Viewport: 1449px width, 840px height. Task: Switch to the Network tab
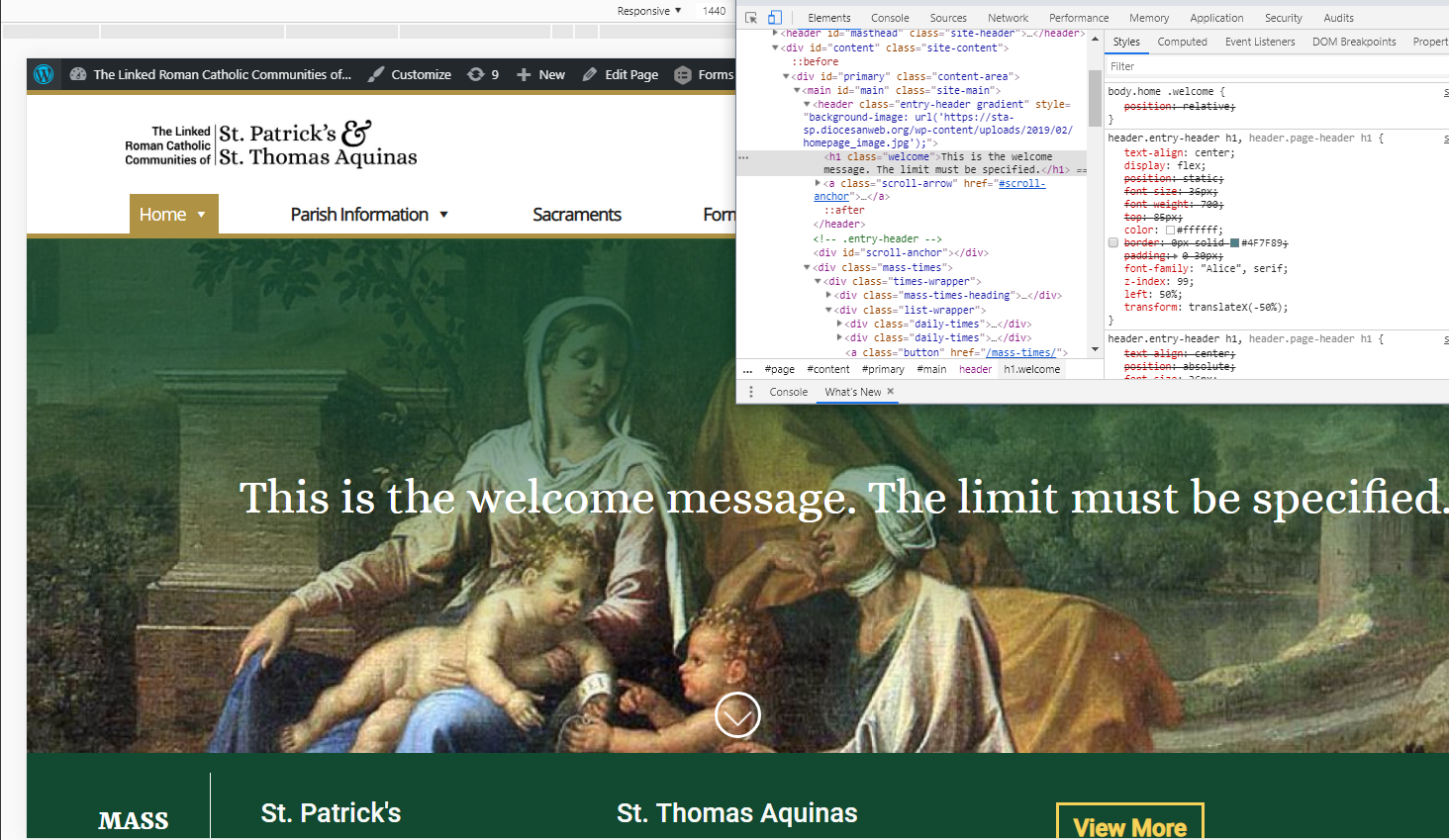pos(1008,18)
